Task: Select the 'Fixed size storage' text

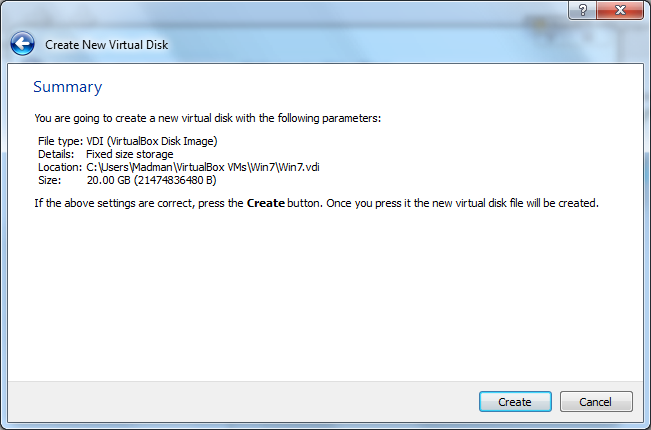Action: [130, 154]
